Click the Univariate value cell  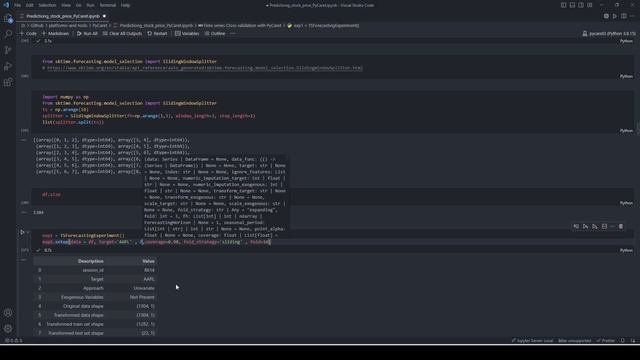(x=144, y=288)
